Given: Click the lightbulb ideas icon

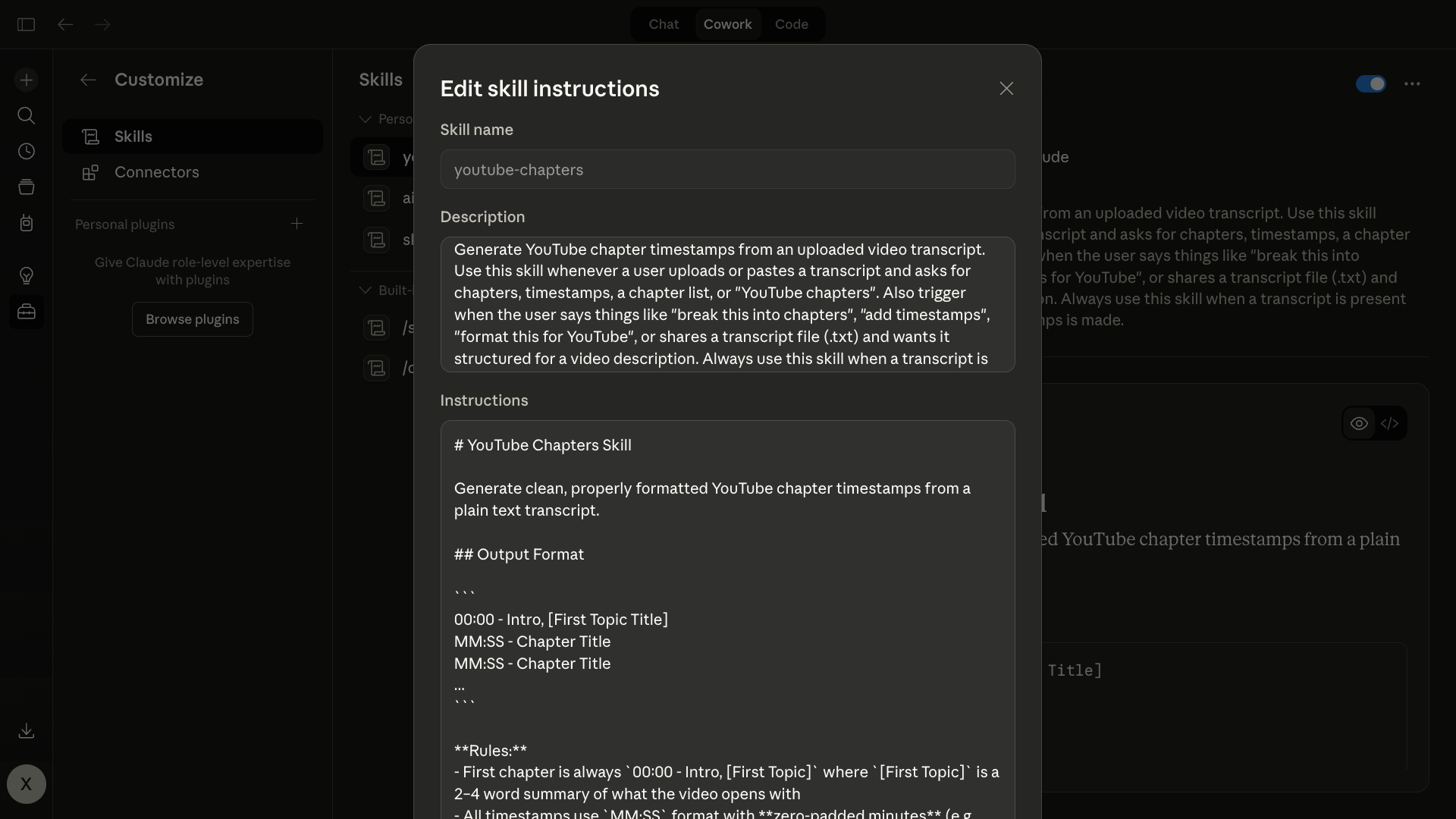Looking at the screenshot, I should coord(26,275).
